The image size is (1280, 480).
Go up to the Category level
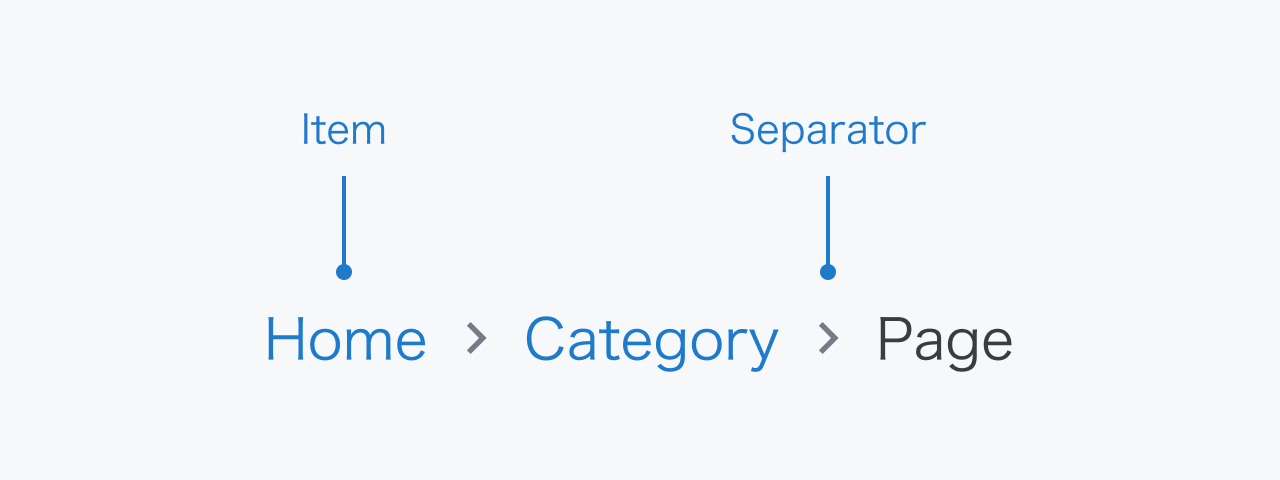651,342
